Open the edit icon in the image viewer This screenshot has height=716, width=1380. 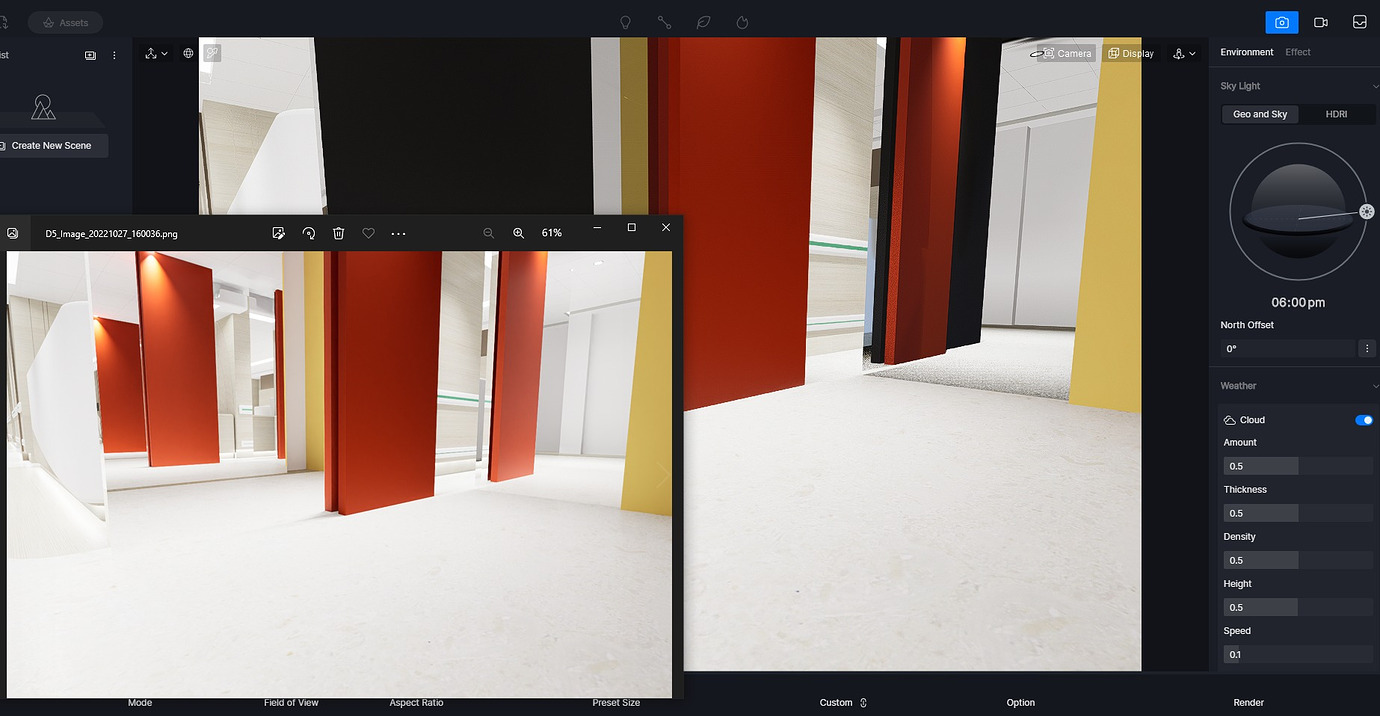click(x=278, y=232)
